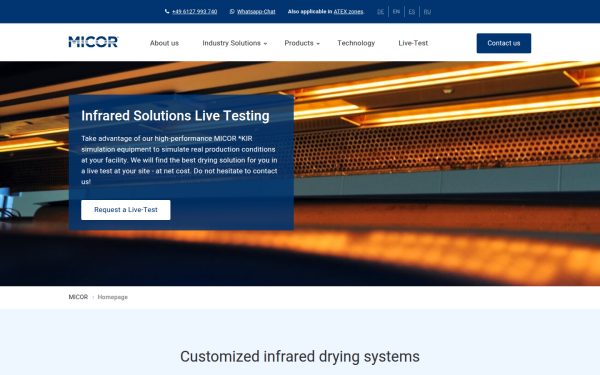Expand the Products dropdown menu
The width and height of the screenshot is (600, 375).
302,43
